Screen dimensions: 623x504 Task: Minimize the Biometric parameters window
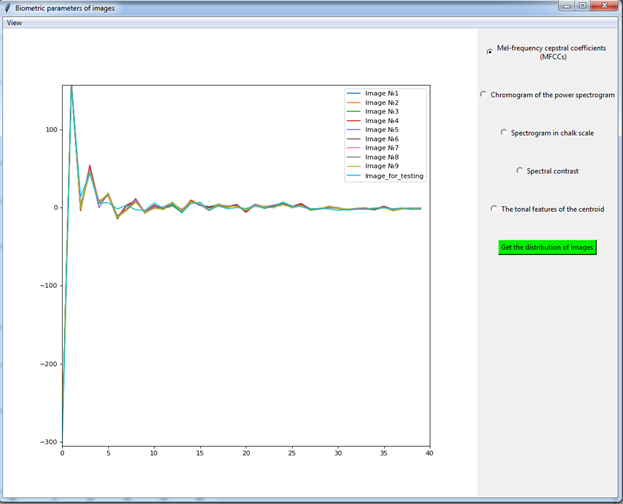click(x=567, y=6)
